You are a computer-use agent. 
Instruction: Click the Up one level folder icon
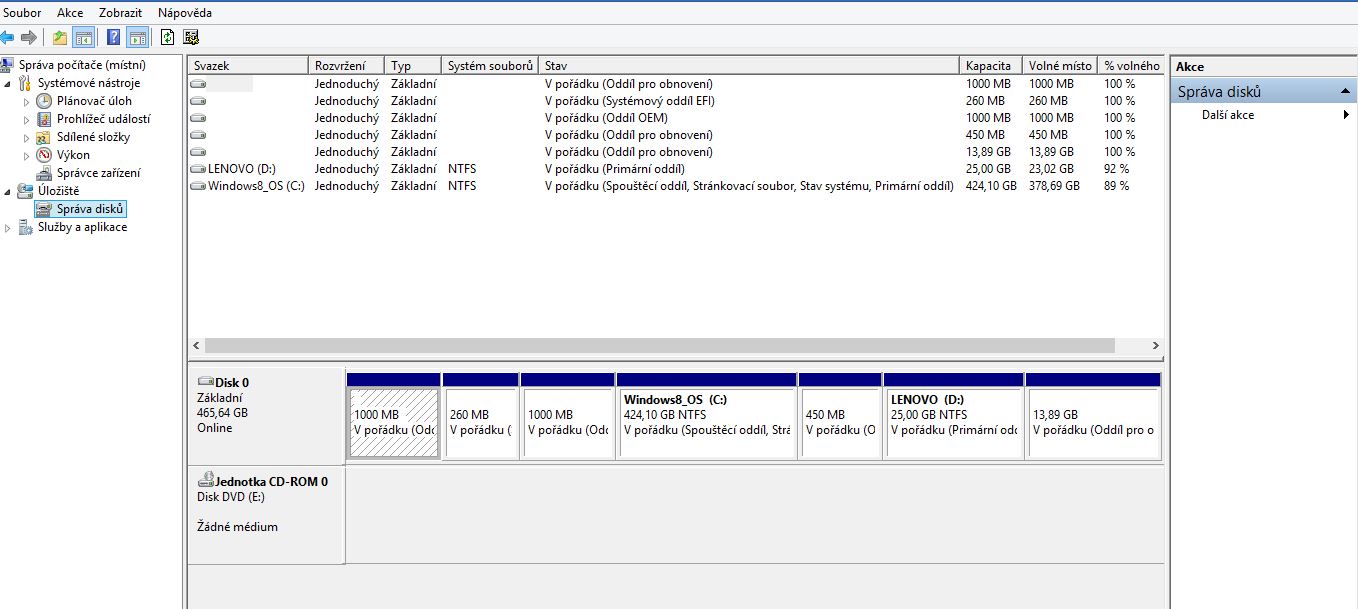pyautogui.click(x=60, y=38)
